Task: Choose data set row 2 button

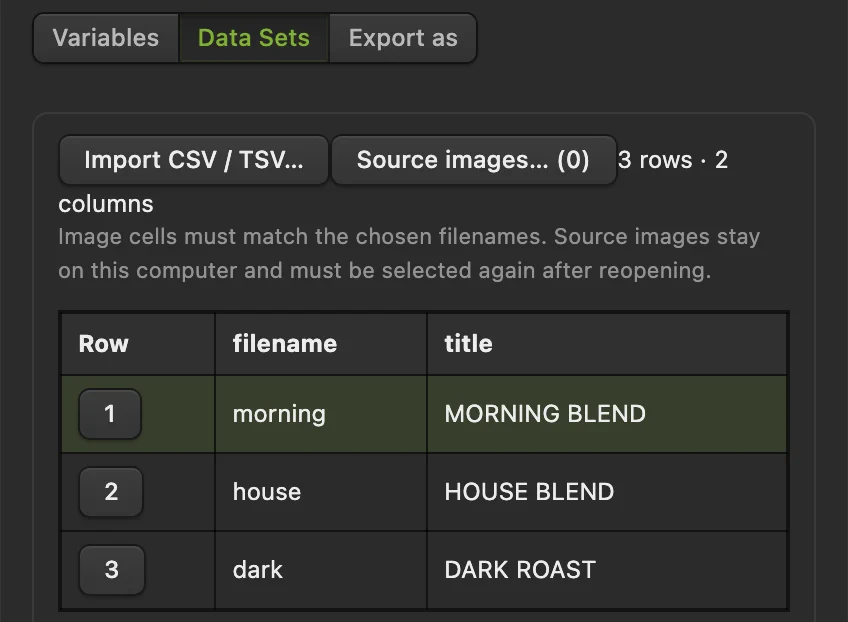Action: click(111, 492)
